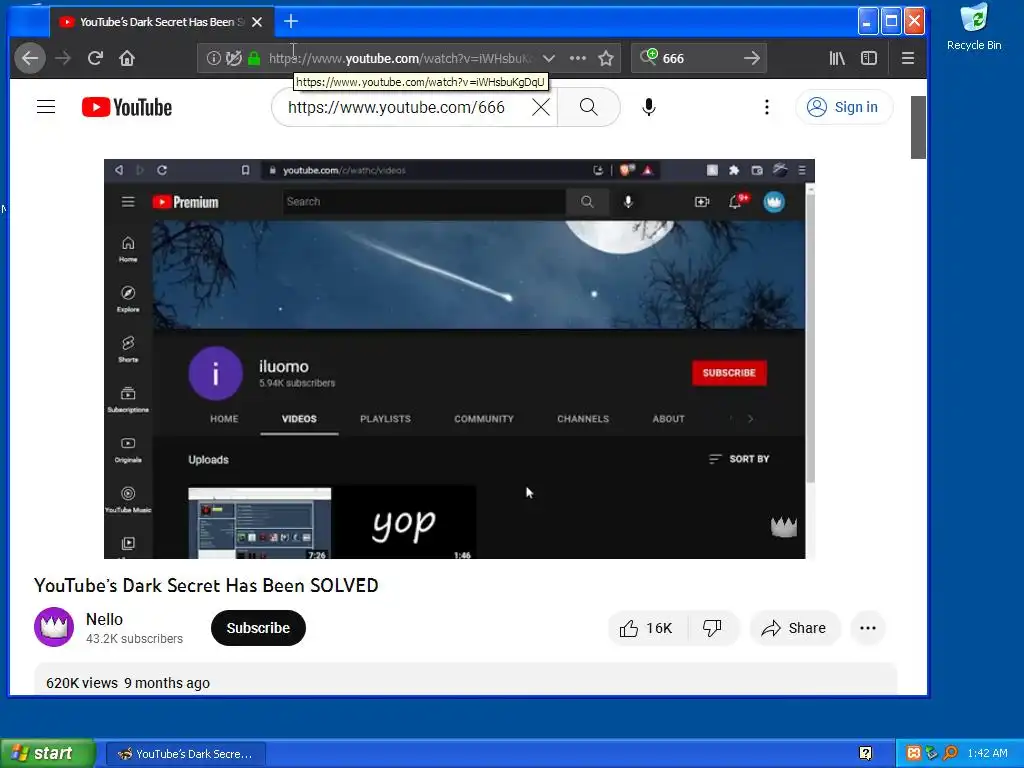The image size is (1024, 768).
Task: Submit the 666 search with arrow
Action: pyautogui.click(x=752, y=58)
